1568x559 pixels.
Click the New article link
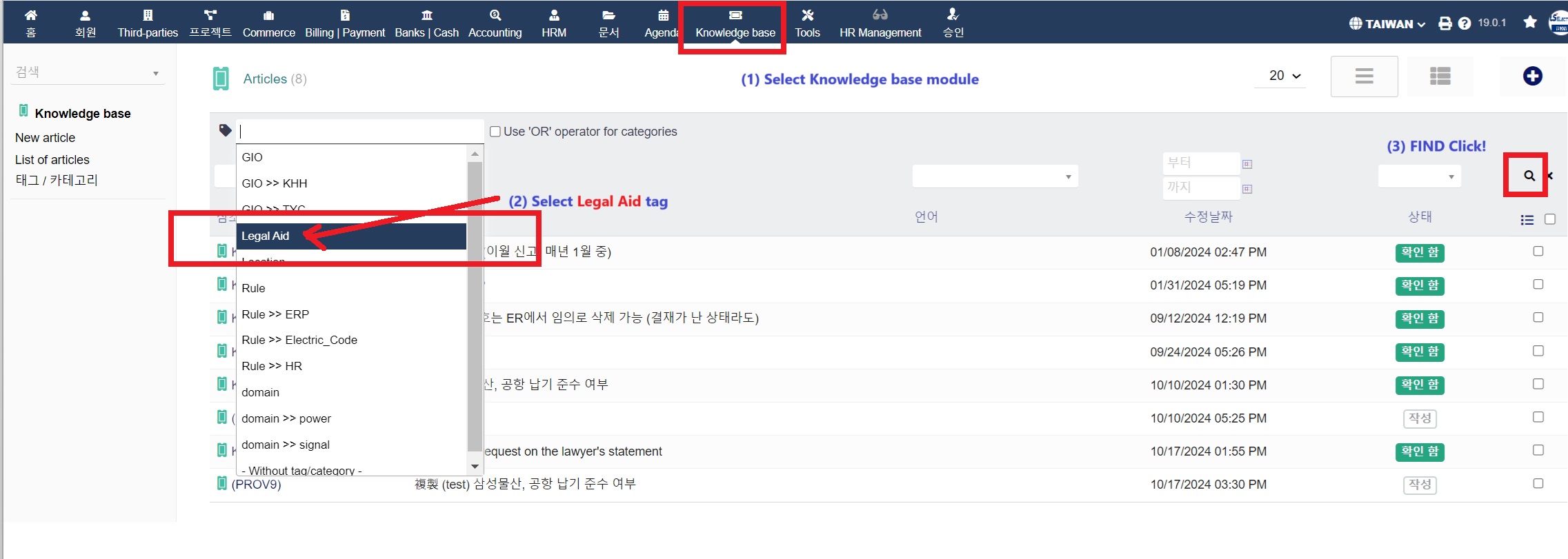(x=45, y=138)
